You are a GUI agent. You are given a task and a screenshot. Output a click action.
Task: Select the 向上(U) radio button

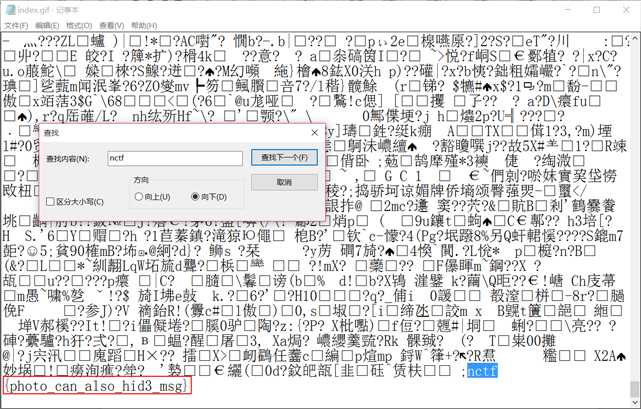click(152, 197)
